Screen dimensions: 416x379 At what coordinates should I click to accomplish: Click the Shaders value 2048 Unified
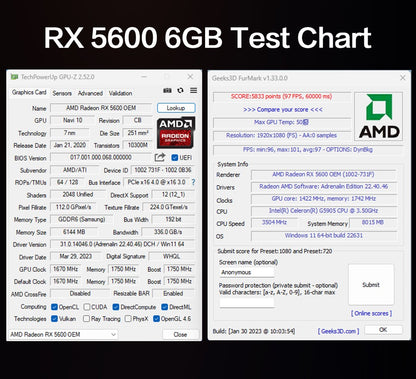(78, 194)
